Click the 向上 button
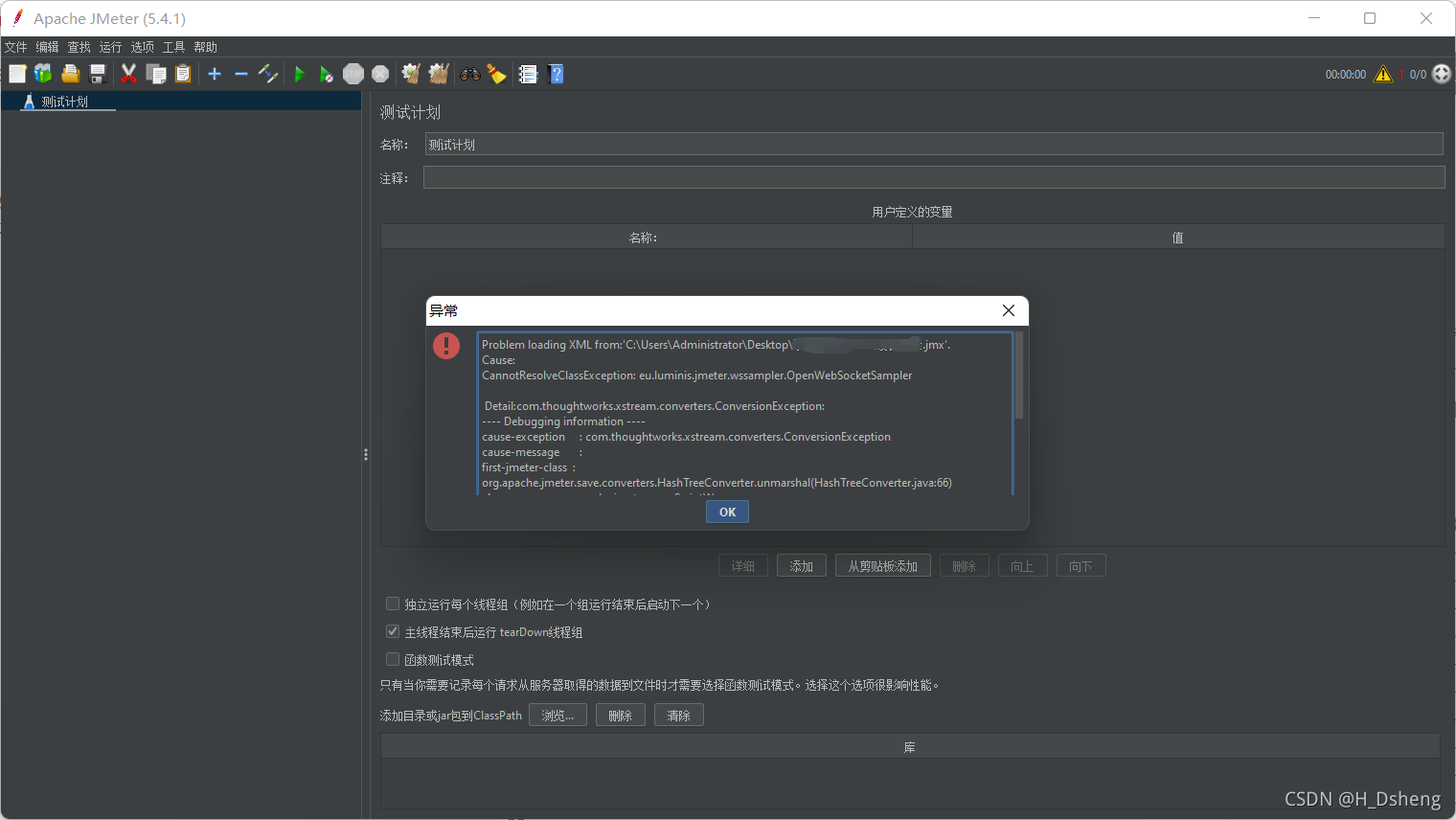1456x820 pixels. [1023, 566]
